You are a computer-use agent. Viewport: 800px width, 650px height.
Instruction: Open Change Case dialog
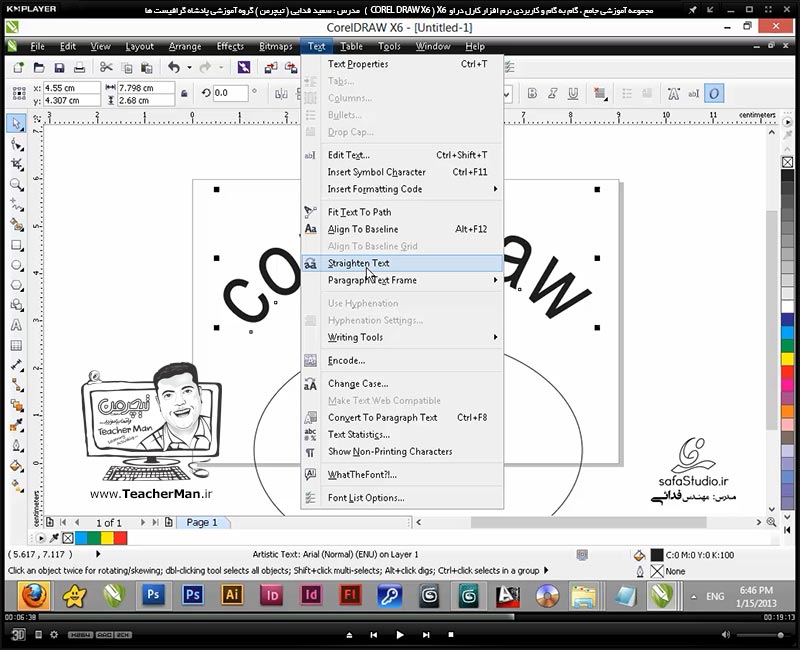point(402,384)
